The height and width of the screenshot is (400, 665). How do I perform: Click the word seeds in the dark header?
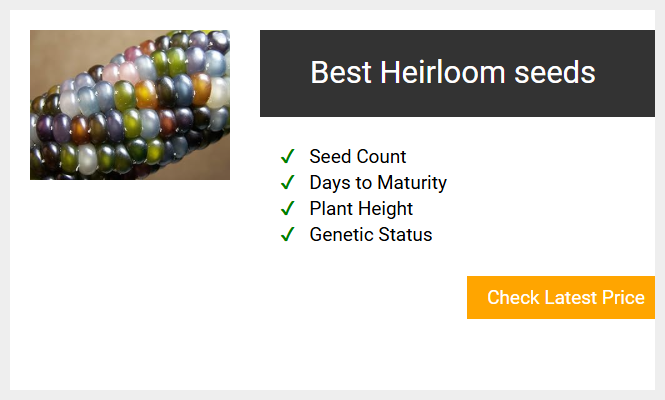coord(555,72)
